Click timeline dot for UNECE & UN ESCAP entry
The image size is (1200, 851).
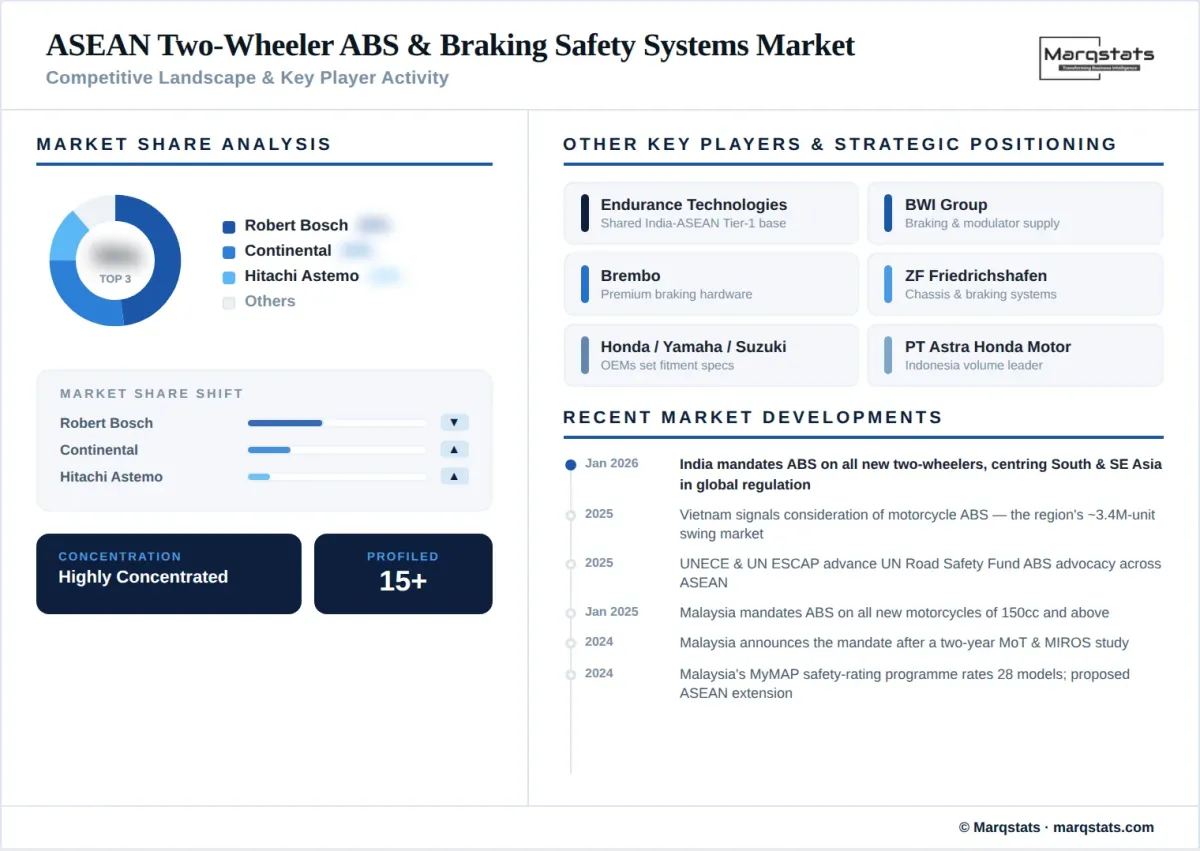570,564
